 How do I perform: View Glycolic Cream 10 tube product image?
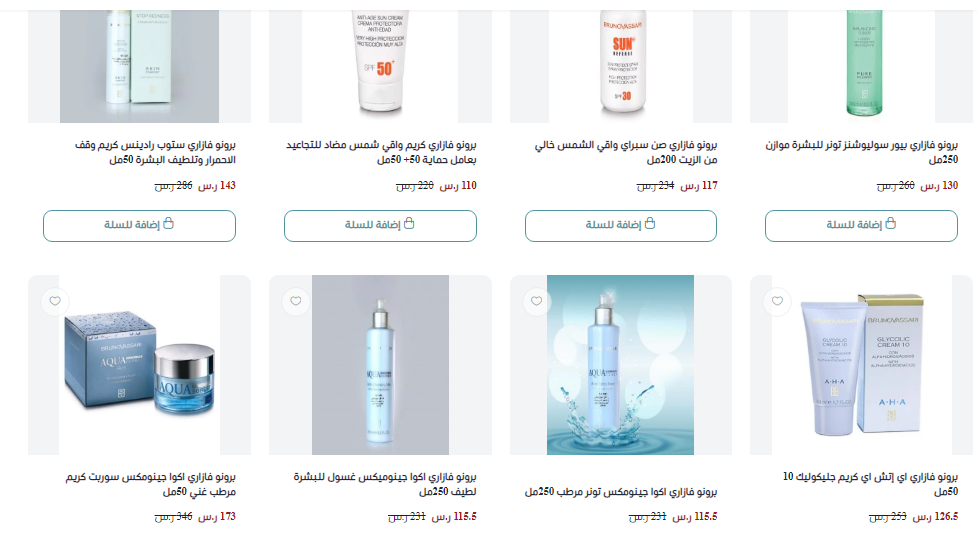[861, 365]
